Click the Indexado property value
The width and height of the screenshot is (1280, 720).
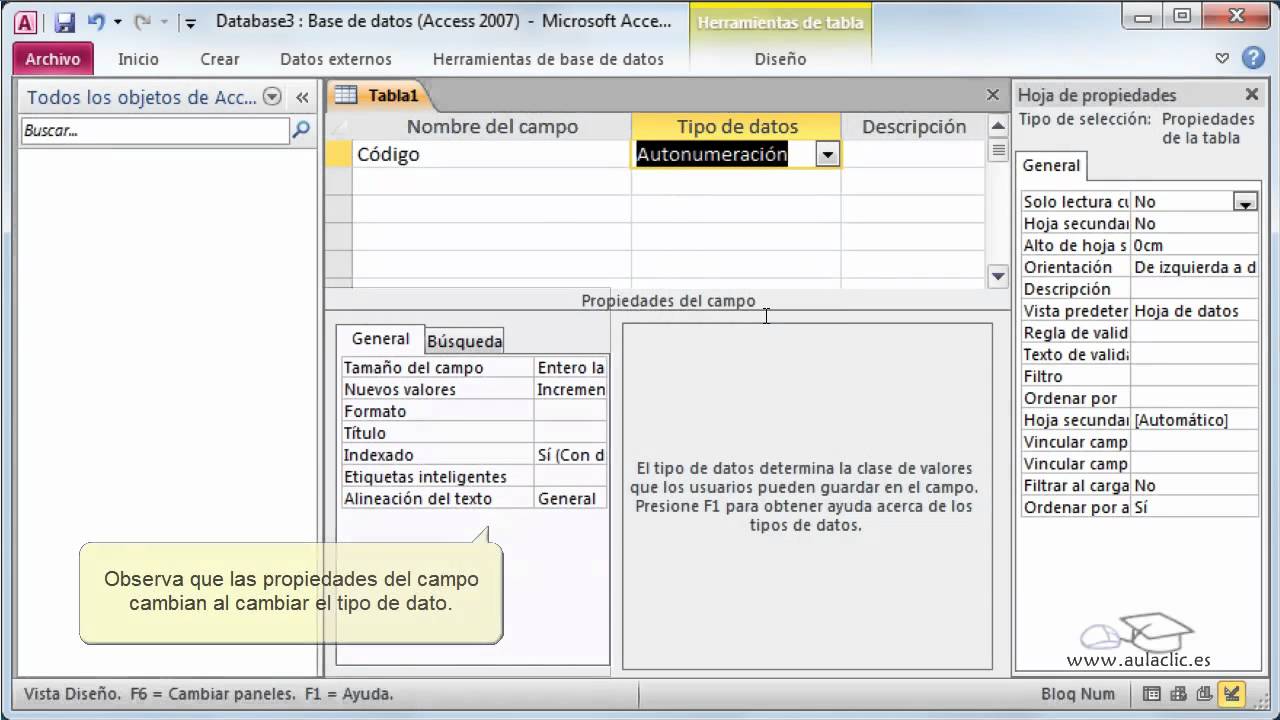click(570, 456)
